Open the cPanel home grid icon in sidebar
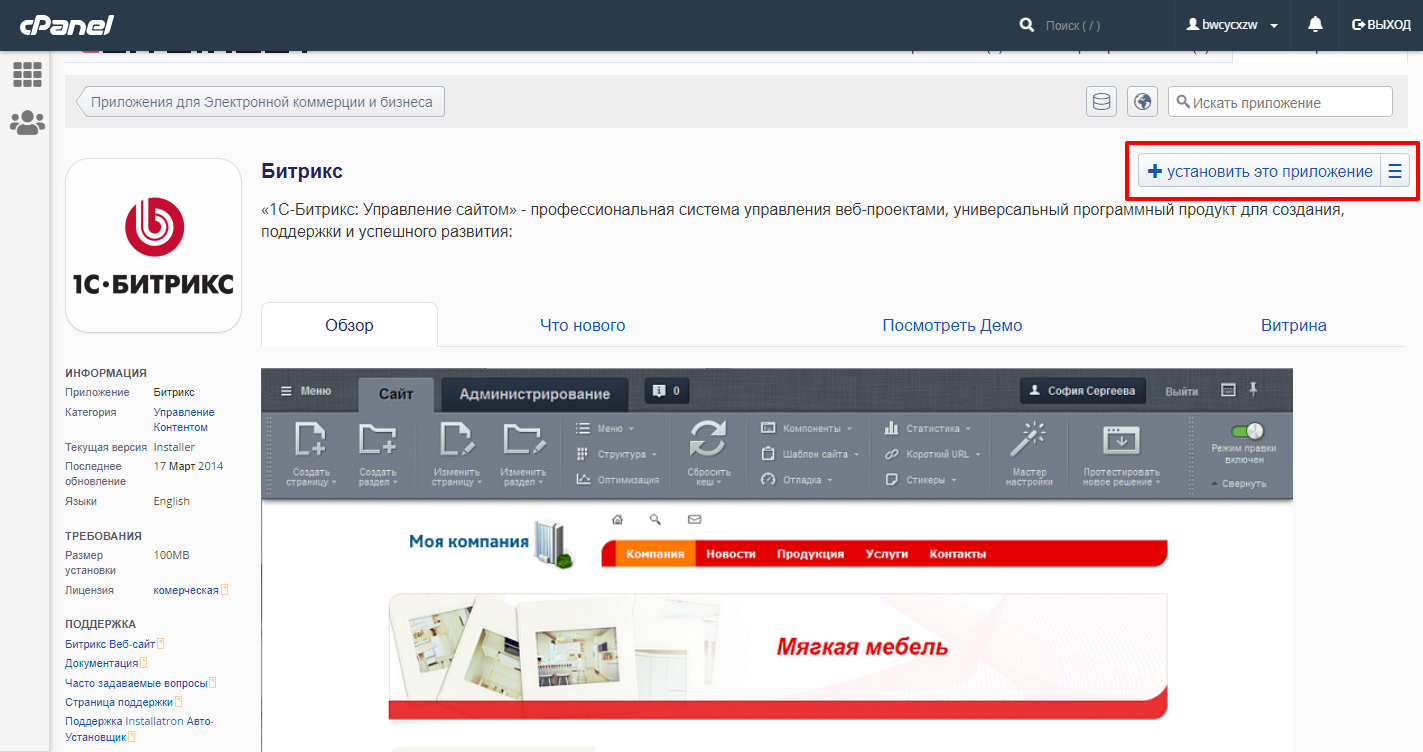This screenshot has width=1423, height=752. point(27,74)
